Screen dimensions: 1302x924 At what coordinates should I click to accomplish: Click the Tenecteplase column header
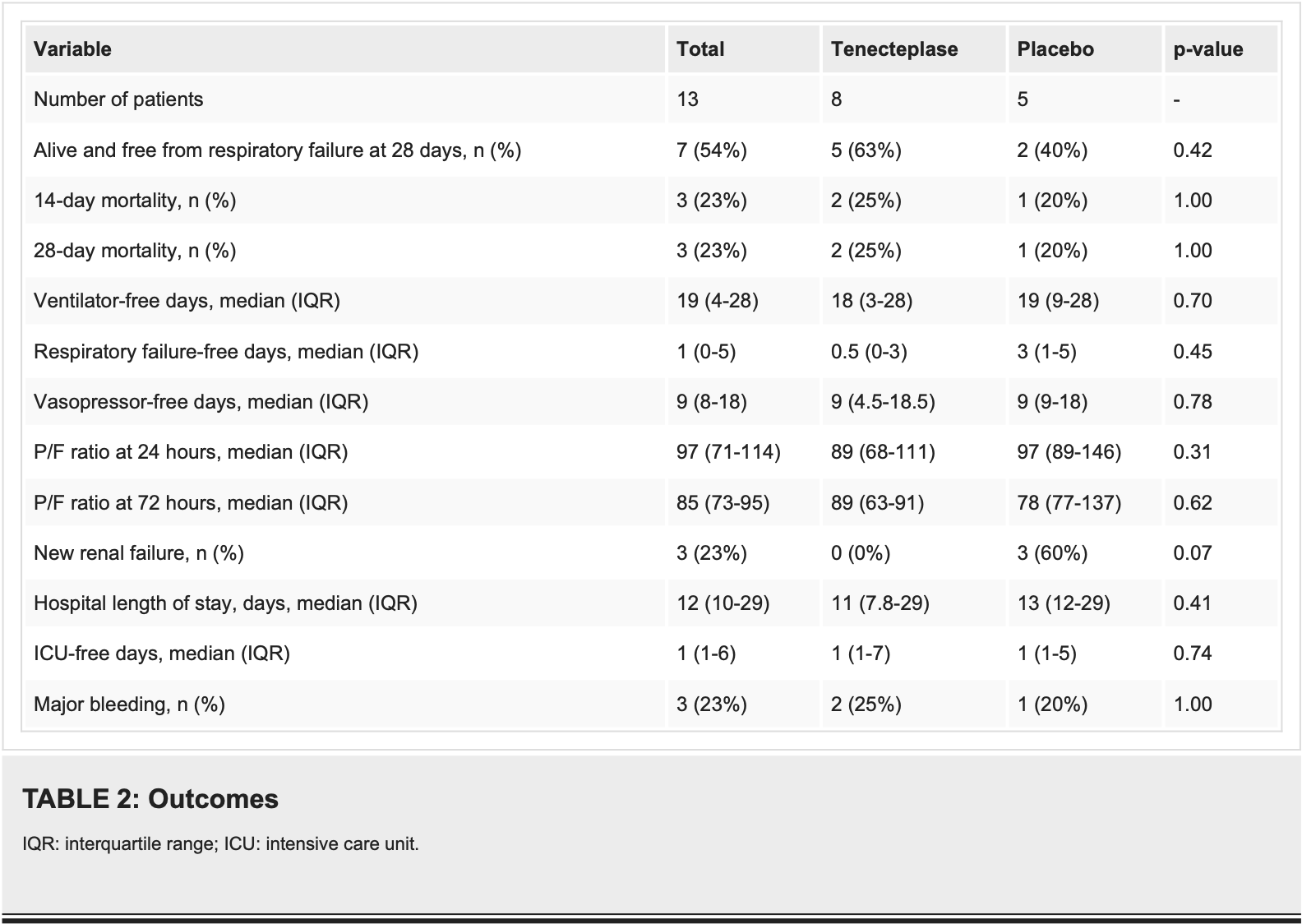point(894,49)
